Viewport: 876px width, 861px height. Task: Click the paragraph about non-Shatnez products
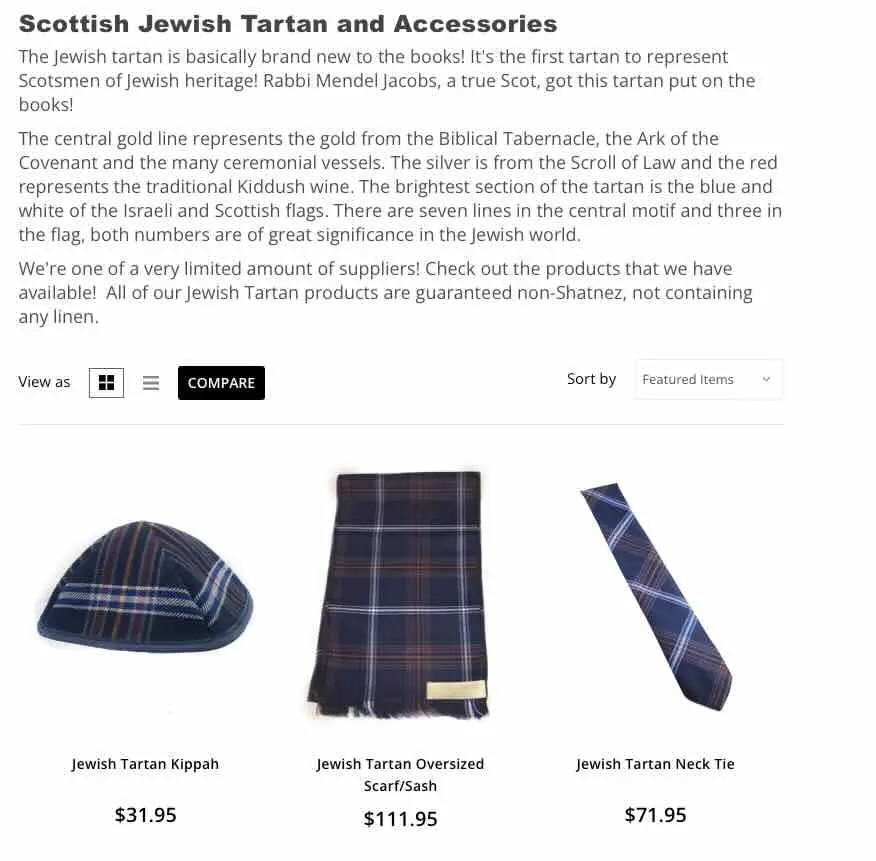point(385,293)
